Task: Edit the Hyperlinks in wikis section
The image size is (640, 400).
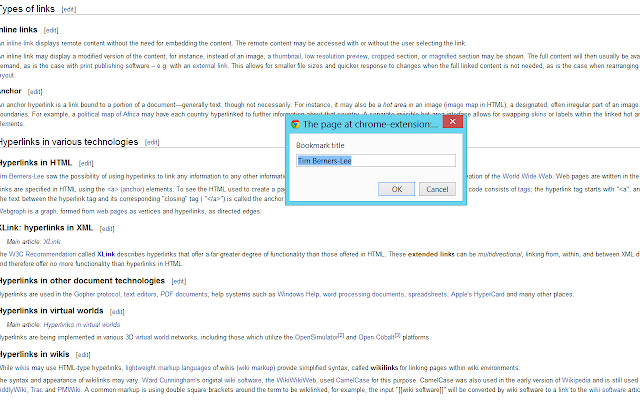Action: [83, 355]
